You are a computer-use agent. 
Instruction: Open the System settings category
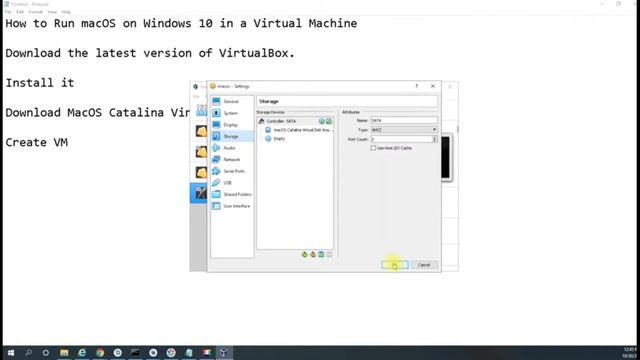(x=232, y=113)
